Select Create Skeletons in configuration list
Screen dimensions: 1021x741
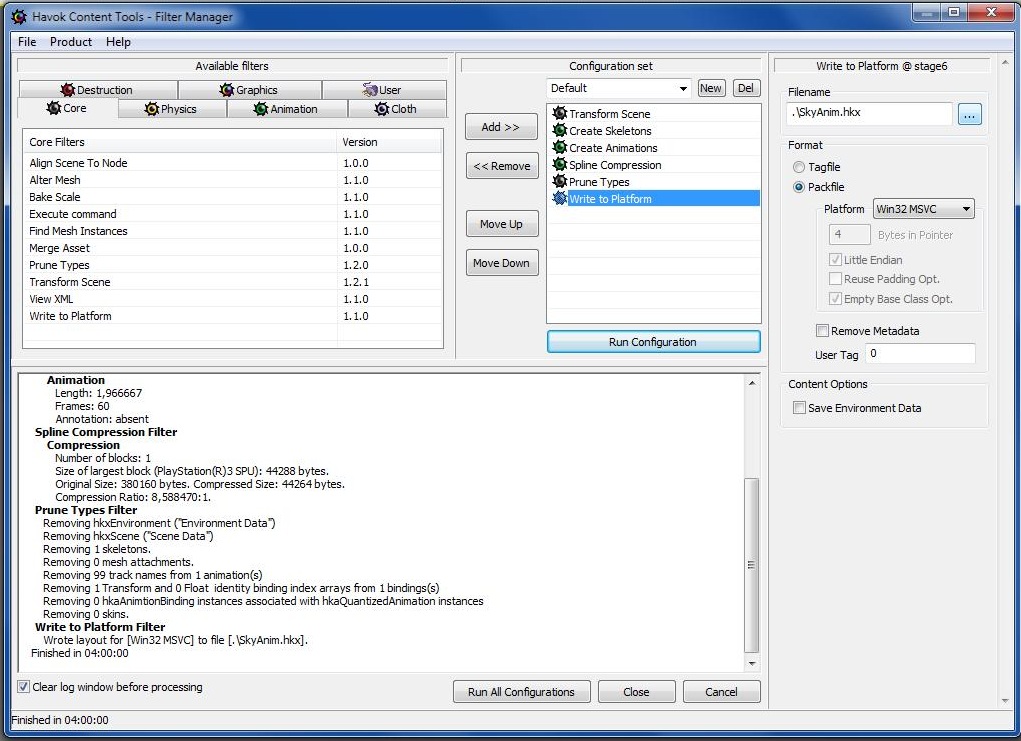pyautogui.click(x=654, y=130)
